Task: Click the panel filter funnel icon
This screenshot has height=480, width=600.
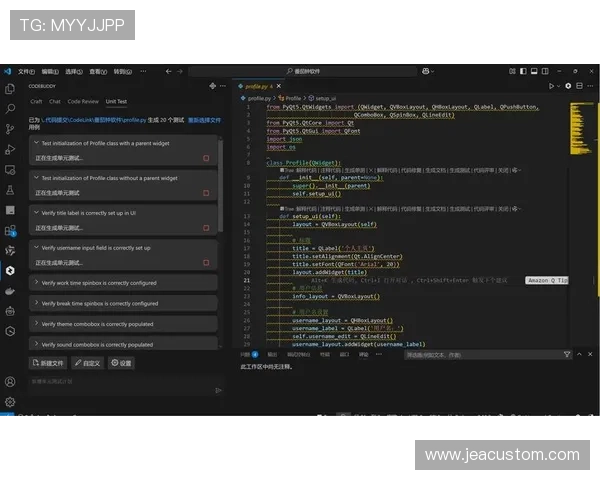Action: point(567,355)
